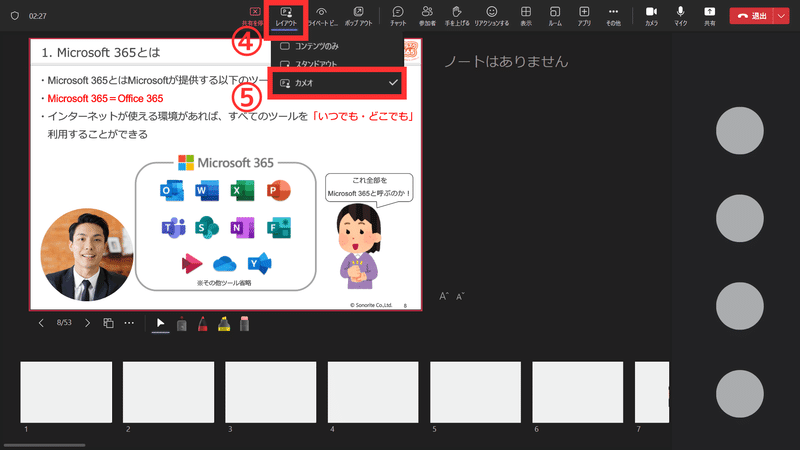
Task: Click the thumbnail strip horizontal scrollbar
Action: tap(44, 445)
